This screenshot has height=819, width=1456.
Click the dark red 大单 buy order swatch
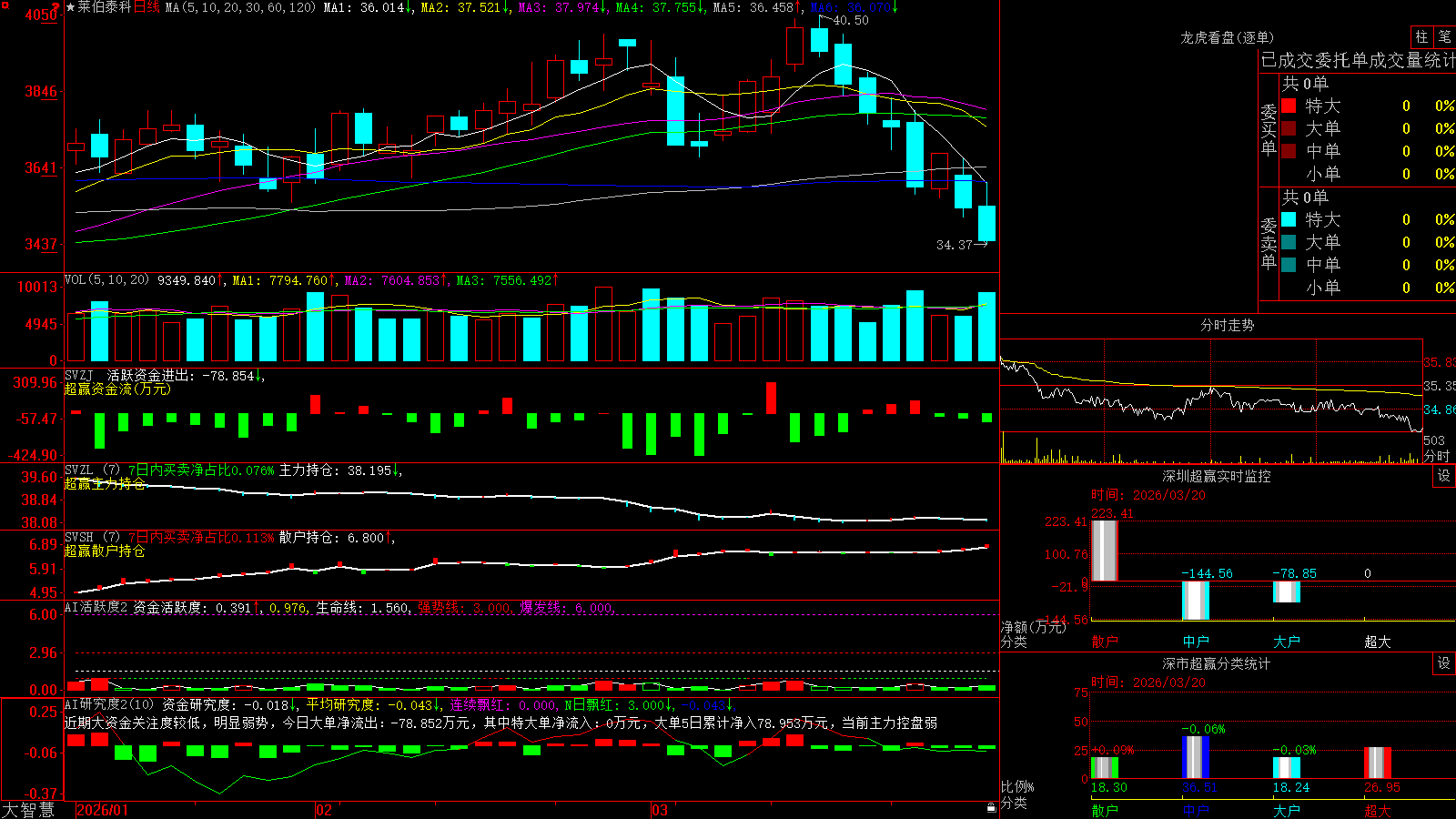[1289, 128]
